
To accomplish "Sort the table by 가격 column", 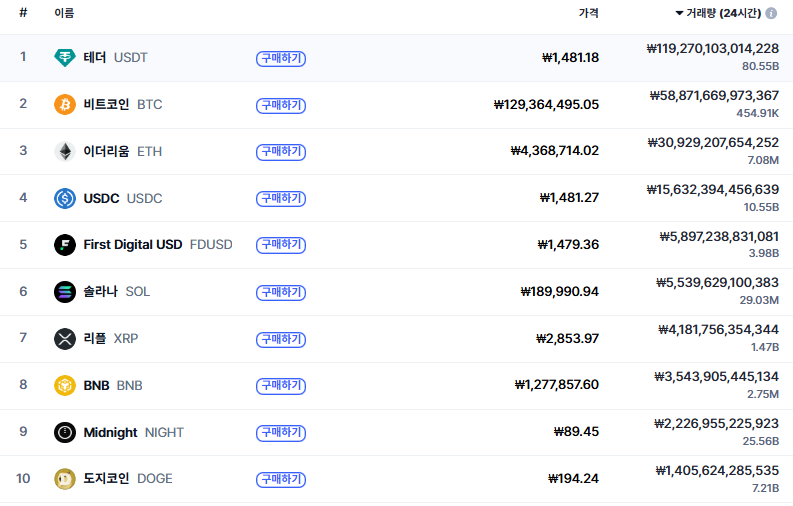I will click(588, 14).
